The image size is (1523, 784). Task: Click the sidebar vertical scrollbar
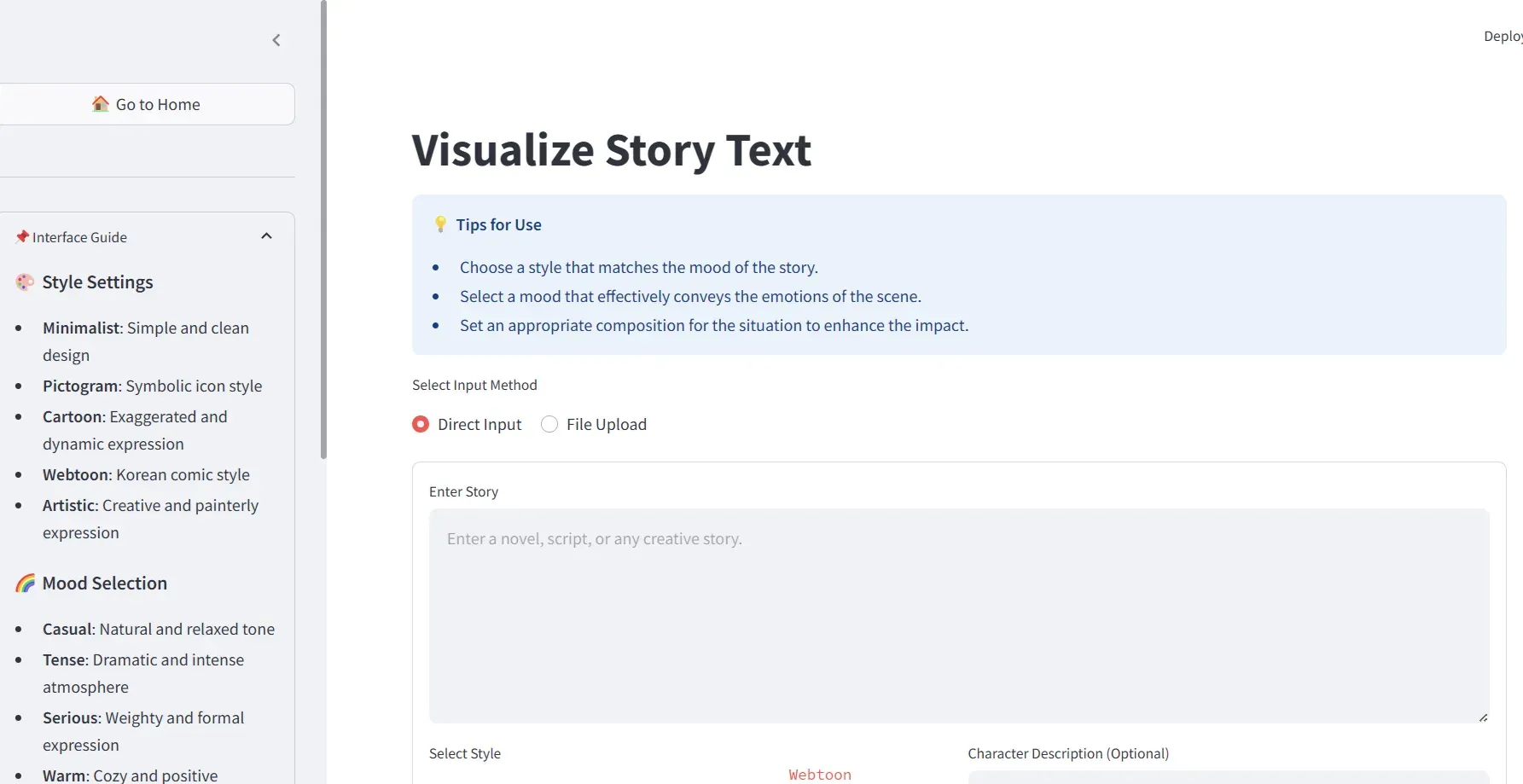[x=323, y=230]
